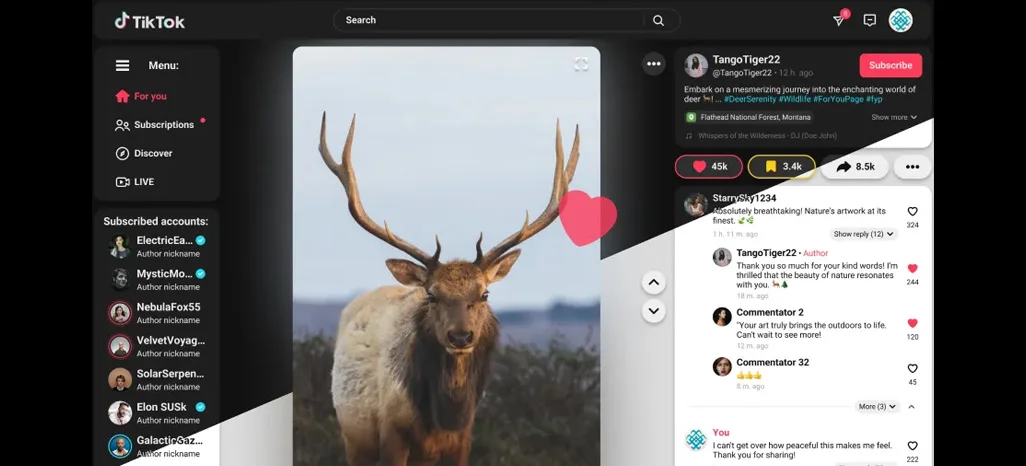Click the search magnifier icon
Screen dimensions: 1026x466
(658, 20)
